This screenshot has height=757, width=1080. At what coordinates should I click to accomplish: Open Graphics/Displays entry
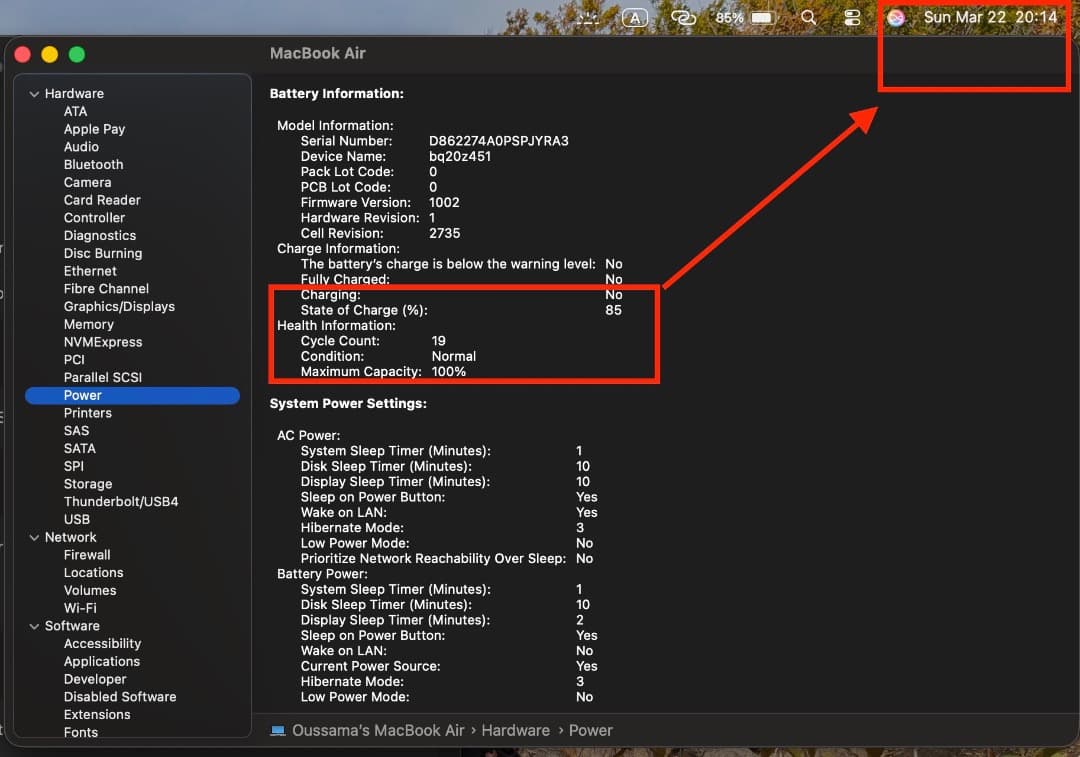point(119,307)
